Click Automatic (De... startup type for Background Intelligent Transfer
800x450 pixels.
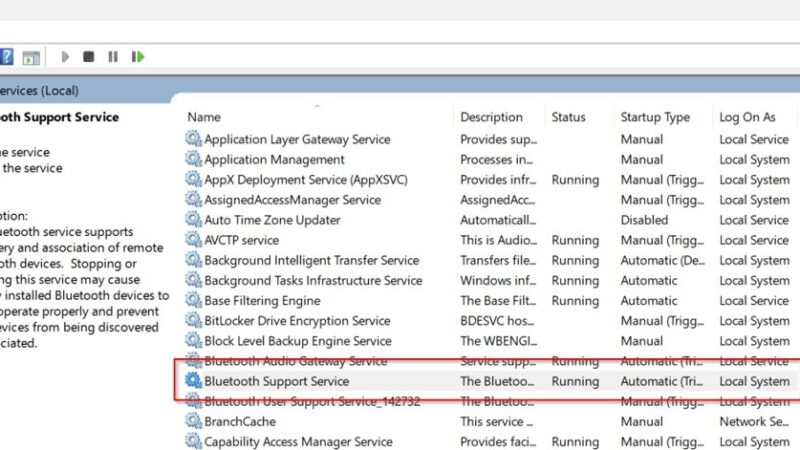click(663, 260)
